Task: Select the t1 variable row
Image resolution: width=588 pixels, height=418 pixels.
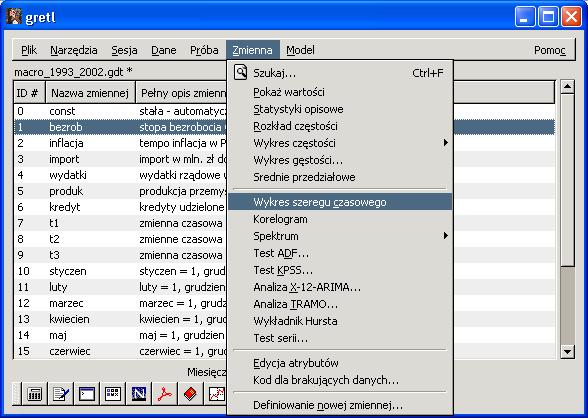Action: 120,223
